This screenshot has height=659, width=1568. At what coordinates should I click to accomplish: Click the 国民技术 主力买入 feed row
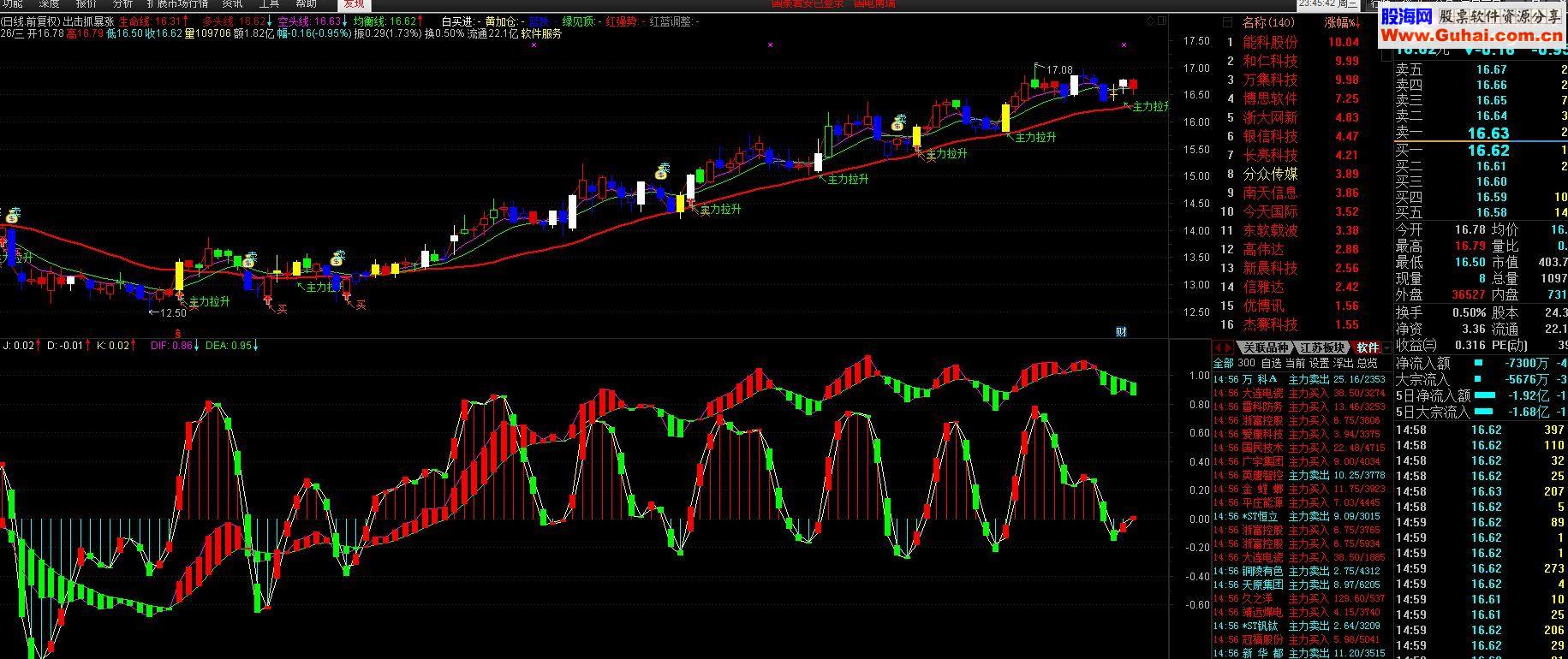[x=1299, y=448]
